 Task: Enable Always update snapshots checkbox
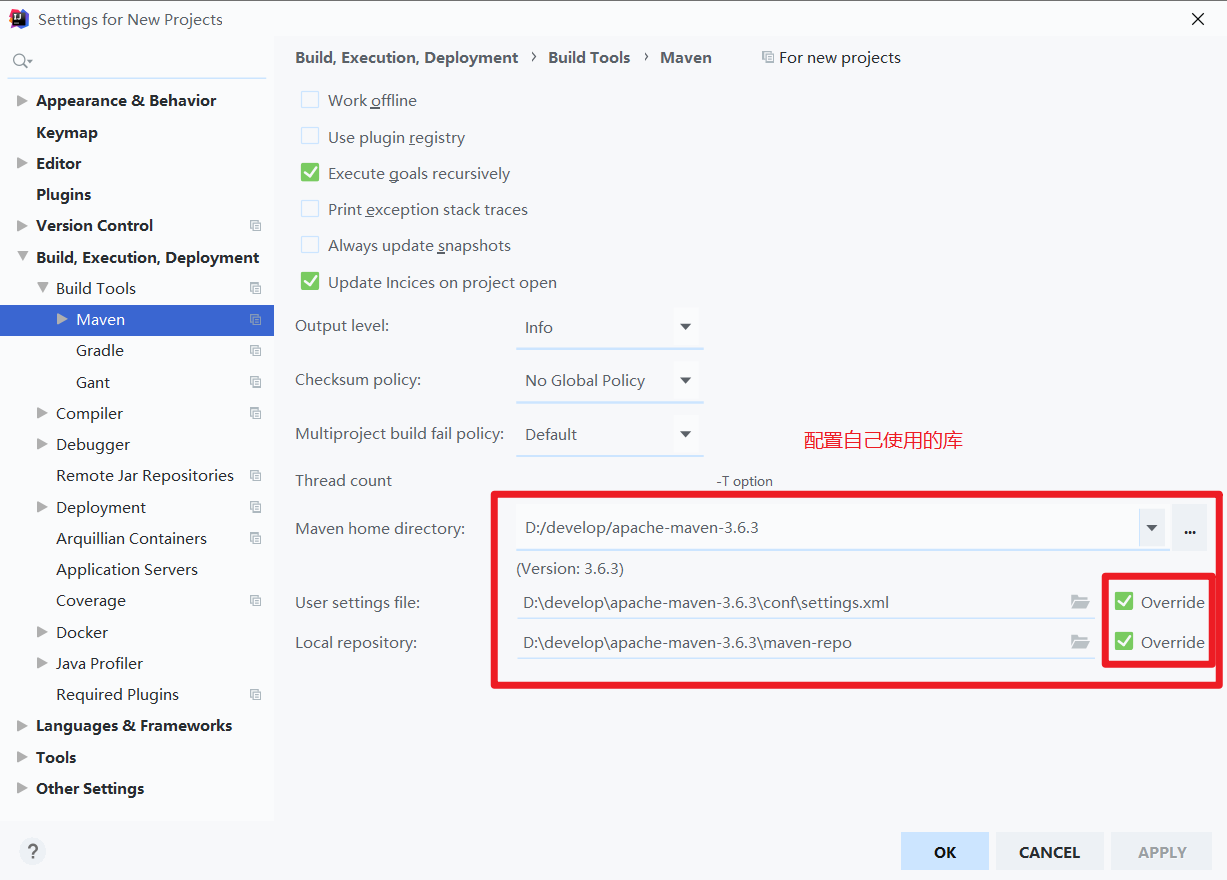point(310,245)
